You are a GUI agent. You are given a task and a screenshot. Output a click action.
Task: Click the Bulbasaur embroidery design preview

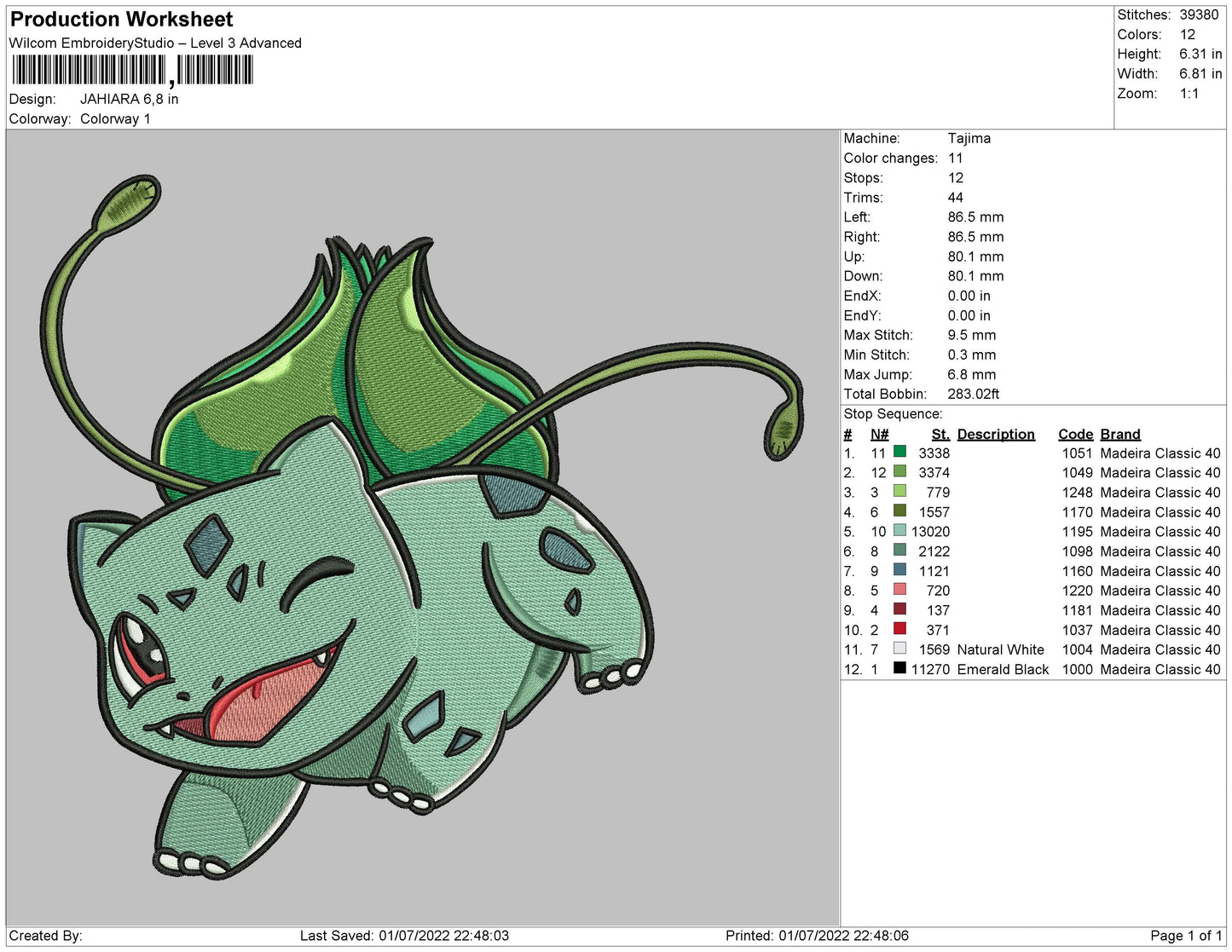(423, 528)
